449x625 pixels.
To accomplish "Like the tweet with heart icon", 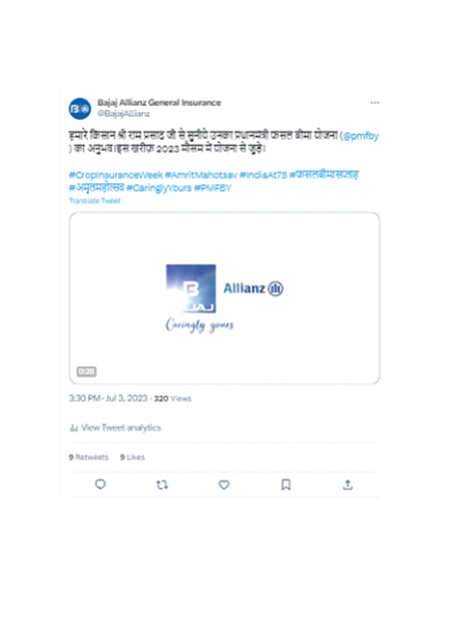I will click(x=224, y=485).
